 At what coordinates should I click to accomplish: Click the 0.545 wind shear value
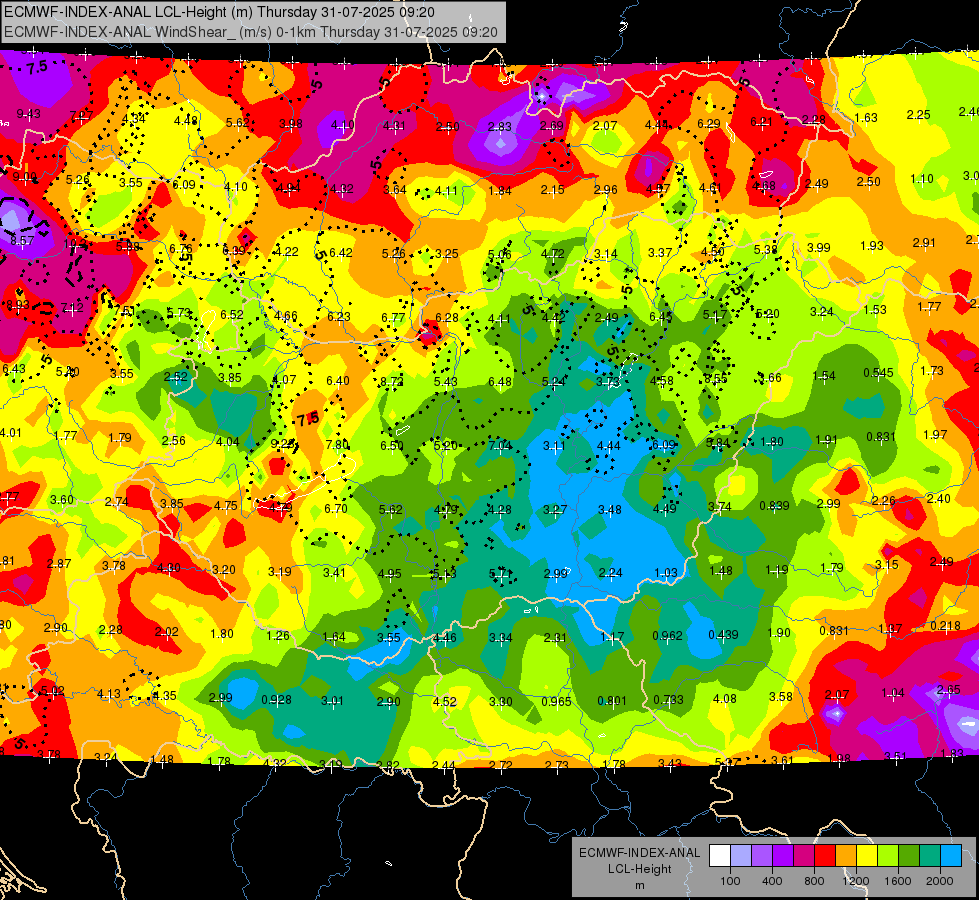[x=878, y=373]
